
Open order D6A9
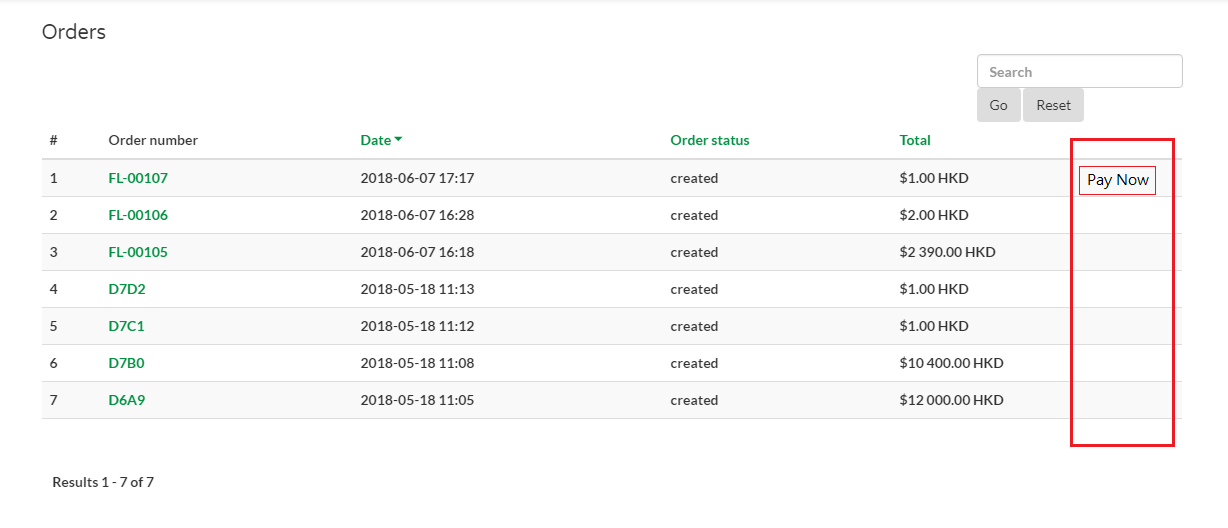coord(127,400)
